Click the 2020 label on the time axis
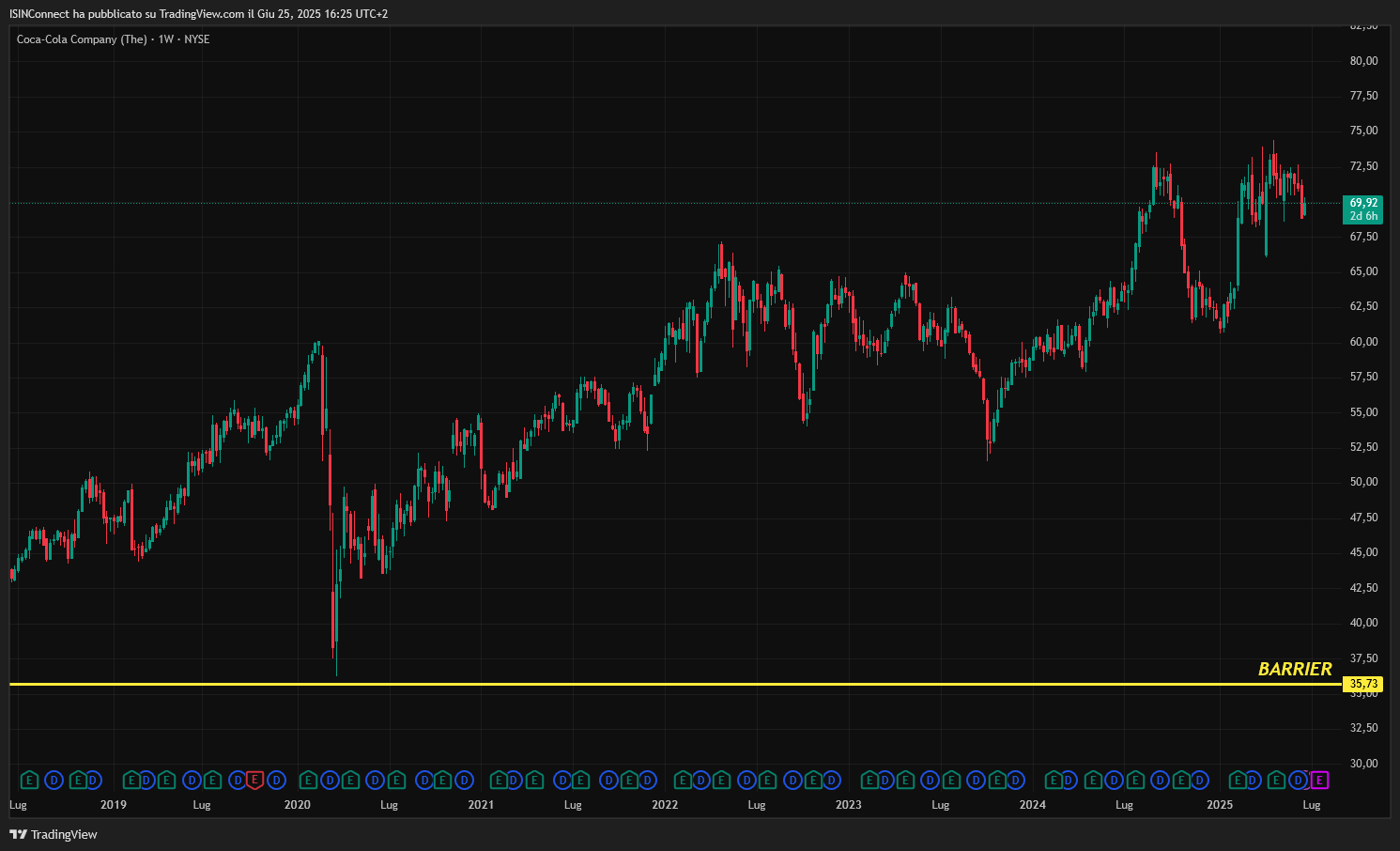The image size is (1400, 851). click(x=298, y=805)
